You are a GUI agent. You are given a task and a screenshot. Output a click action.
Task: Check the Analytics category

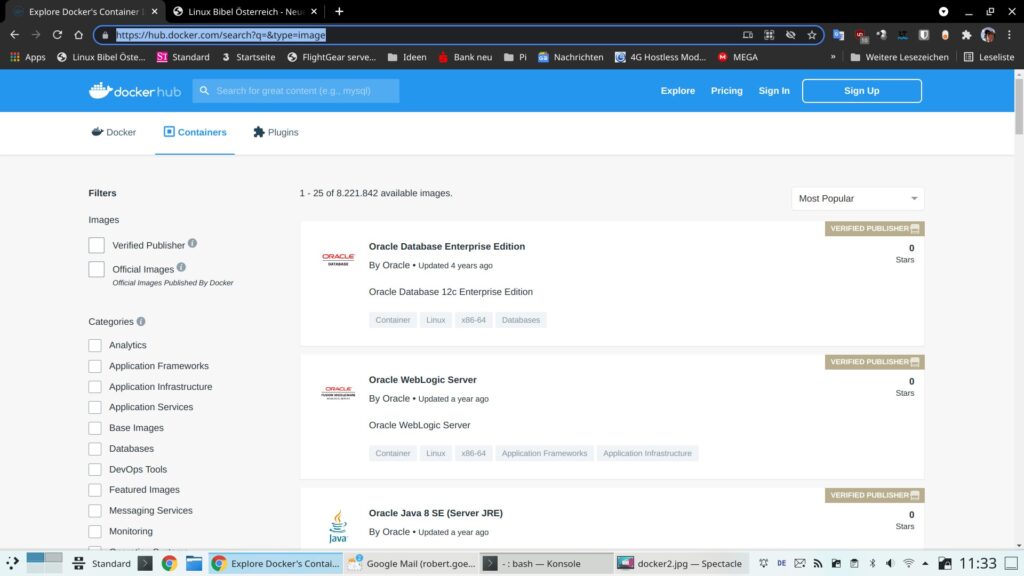pos(95,345)
